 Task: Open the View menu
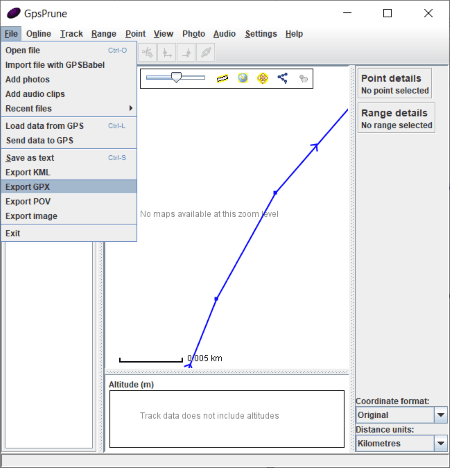(x=163, y=34)
